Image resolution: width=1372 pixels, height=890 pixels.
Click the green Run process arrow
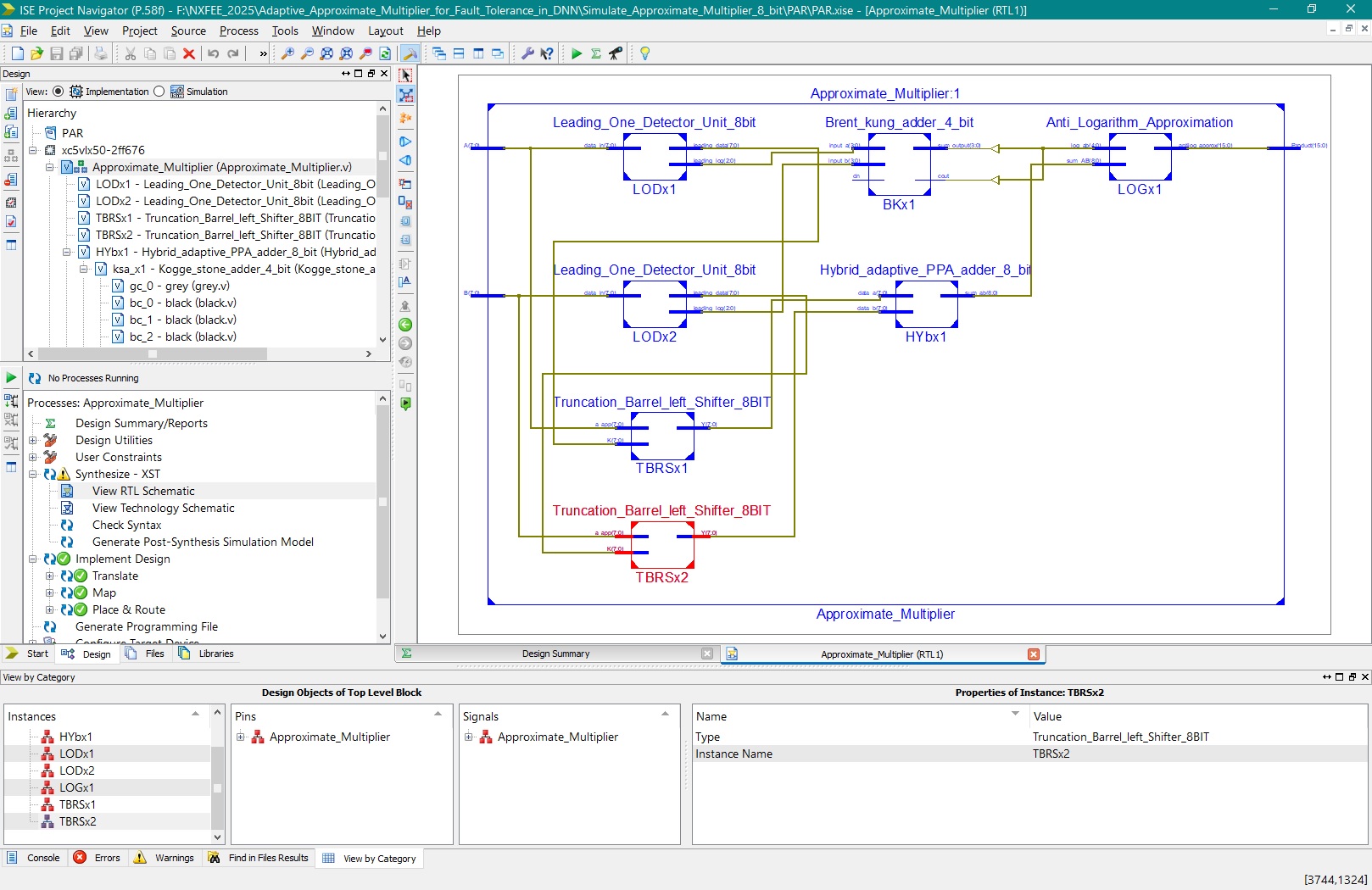pos(577,53)
